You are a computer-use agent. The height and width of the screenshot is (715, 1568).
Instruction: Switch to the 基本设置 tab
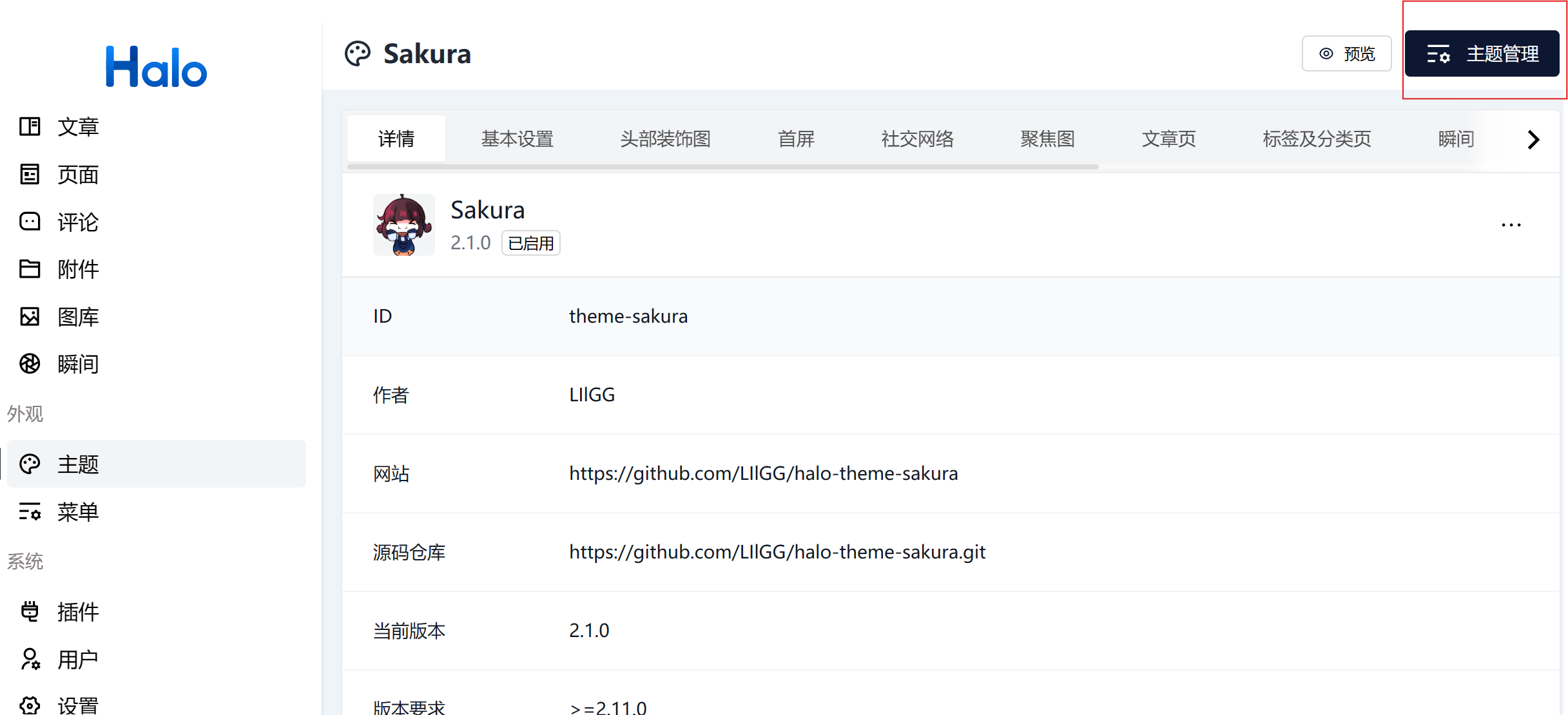point(517,138)
